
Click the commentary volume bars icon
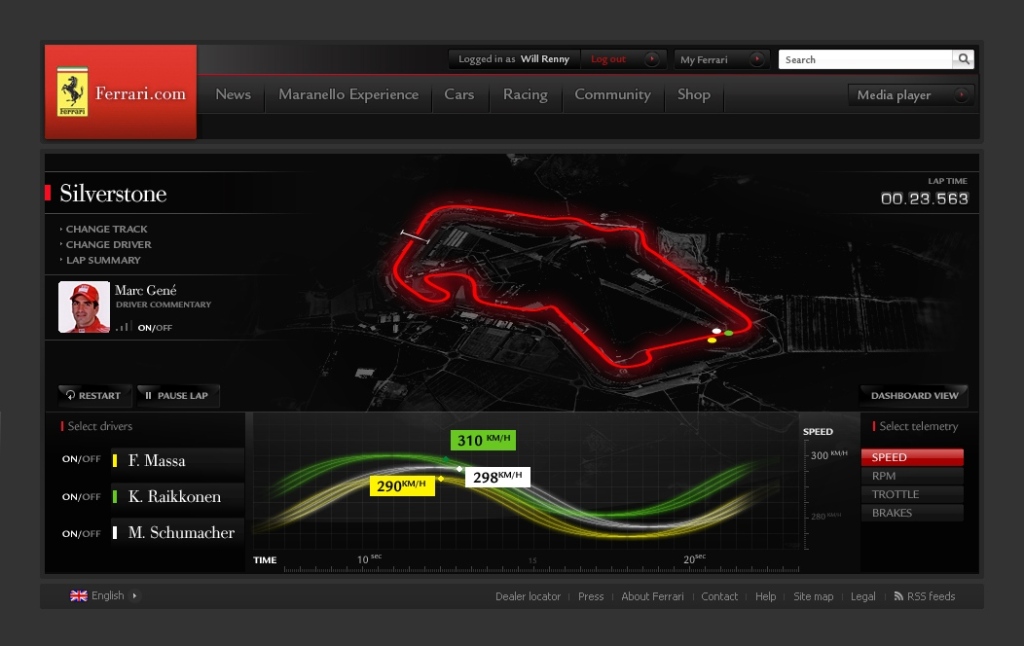click(124, 327)
